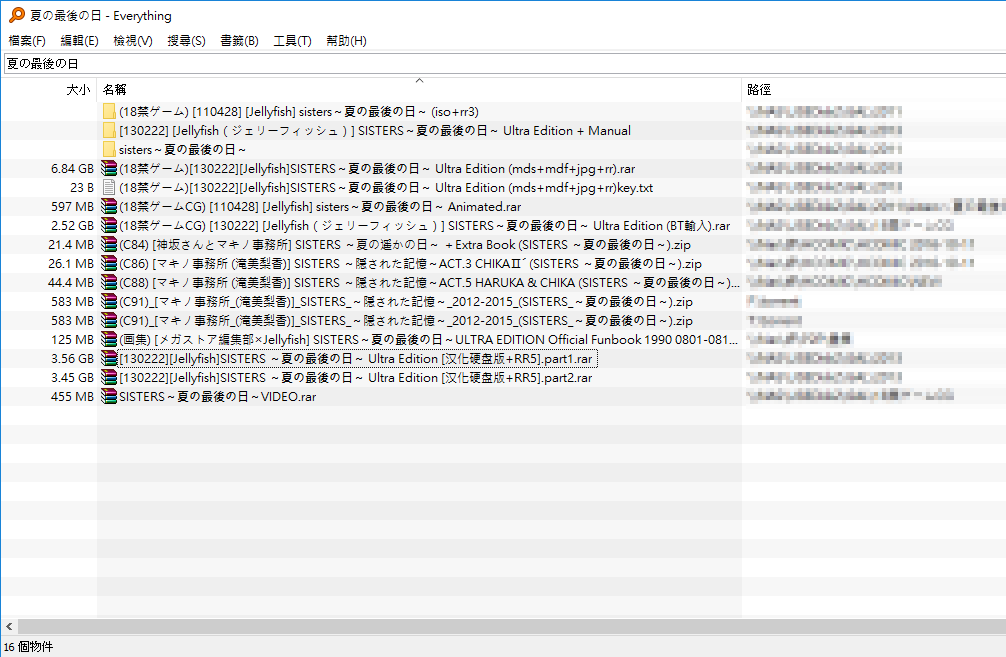The image size is (1006, 657).
Task: Click the Everything magnifier icon in title bar
Action: pyautogui.click(x=17, y=15)
